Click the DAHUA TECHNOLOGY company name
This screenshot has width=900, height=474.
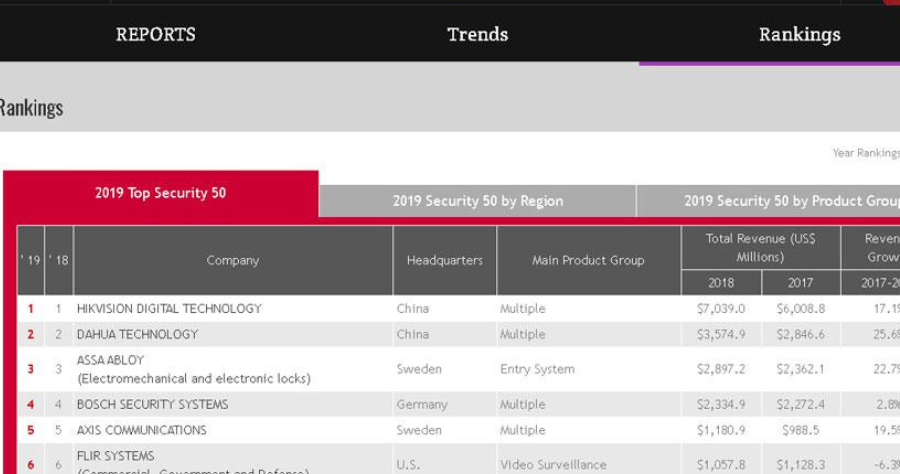coord(137,334)
